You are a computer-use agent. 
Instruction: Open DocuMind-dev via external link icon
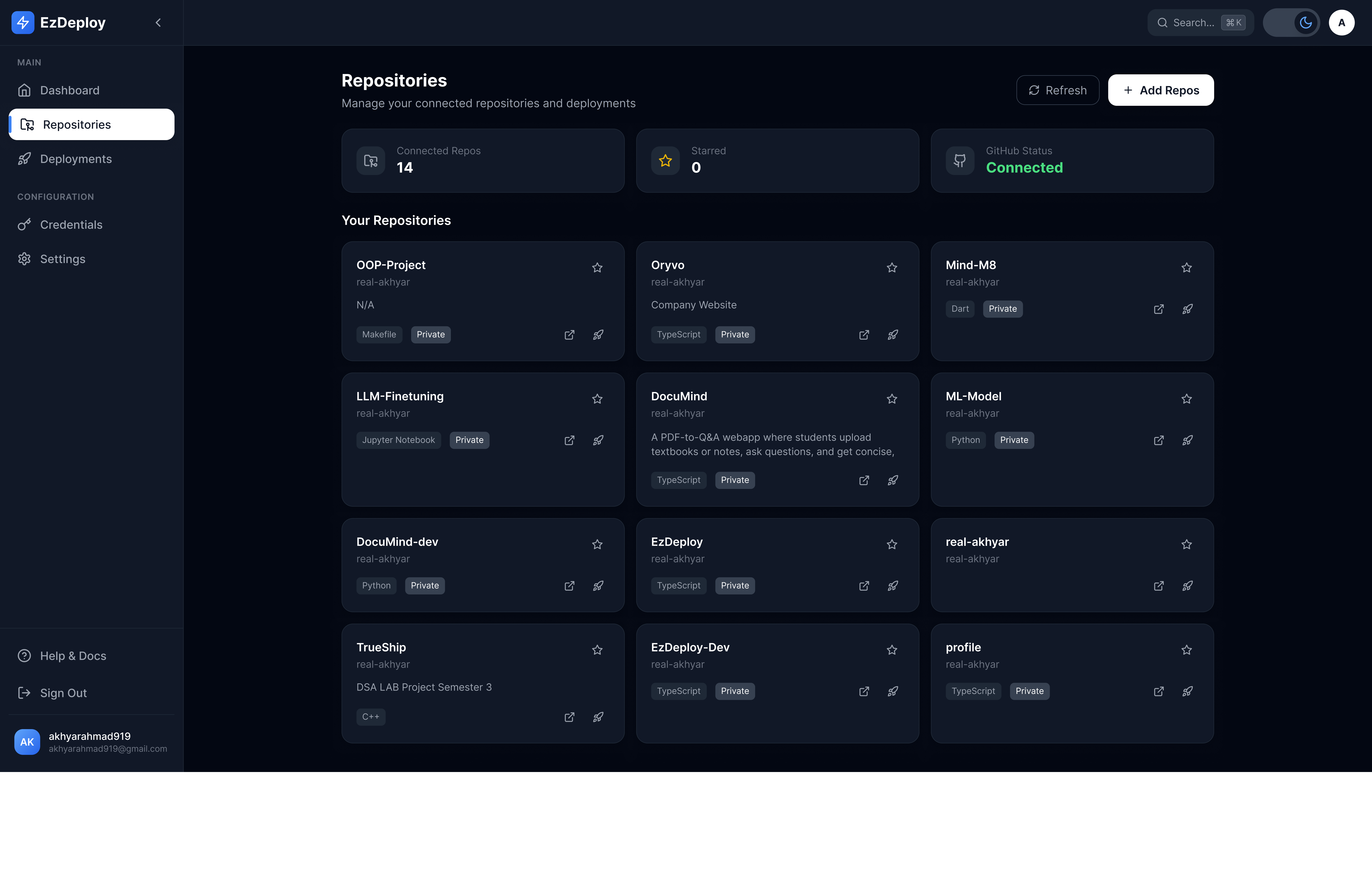pos(569,586)
